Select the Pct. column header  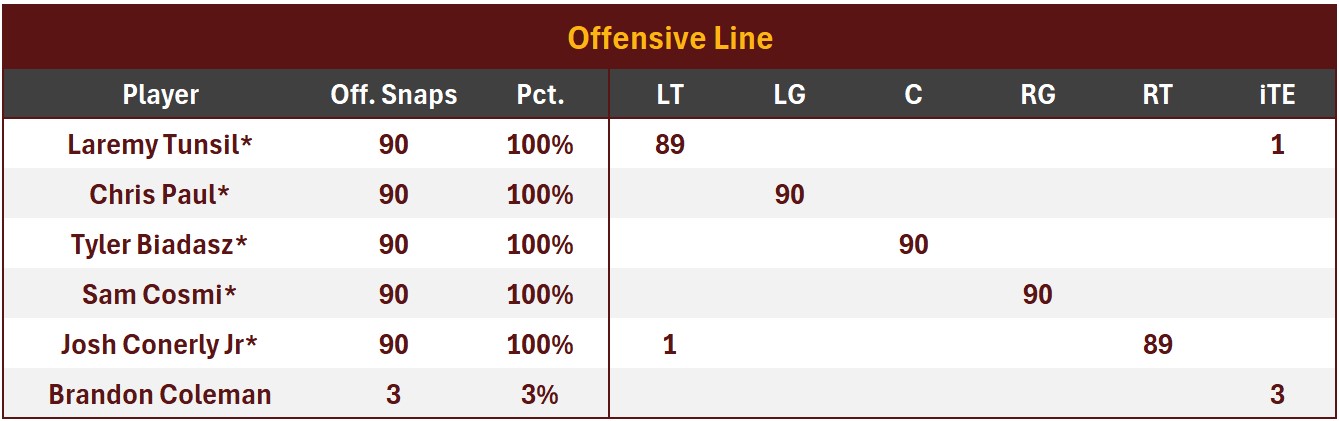tap(540, 95)
